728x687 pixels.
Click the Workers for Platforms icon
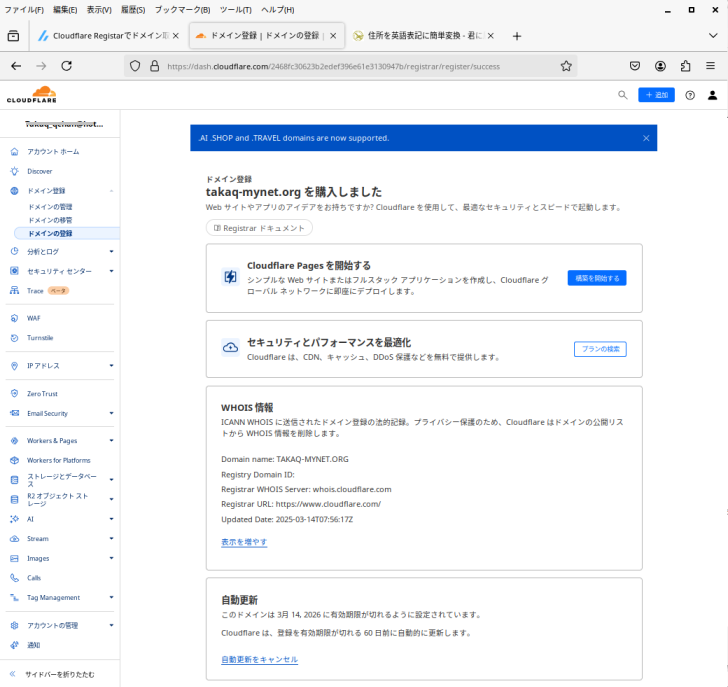point(14,460)
